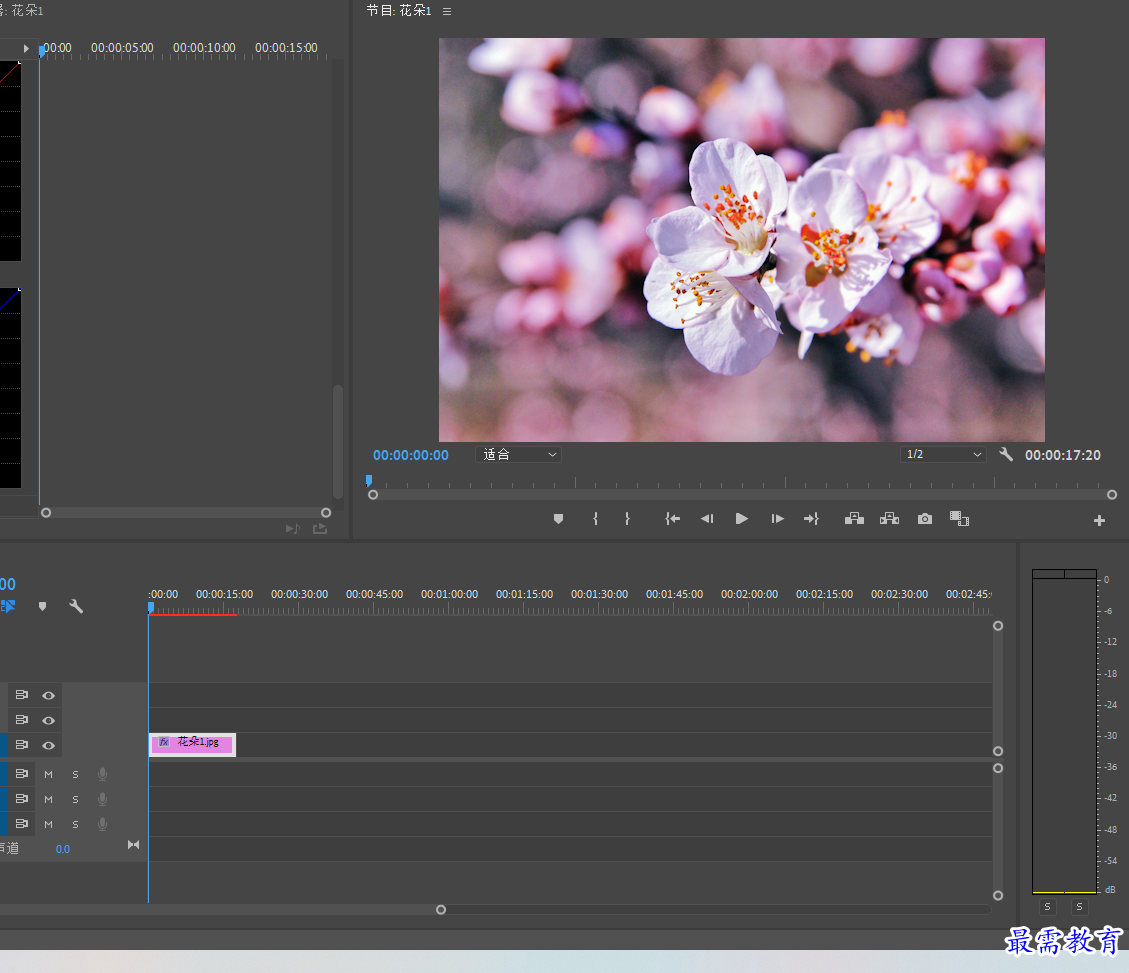Screen dimensions: 1129x973
Task: Export frame with the camera icon
Action: click(x=925, y=519)
